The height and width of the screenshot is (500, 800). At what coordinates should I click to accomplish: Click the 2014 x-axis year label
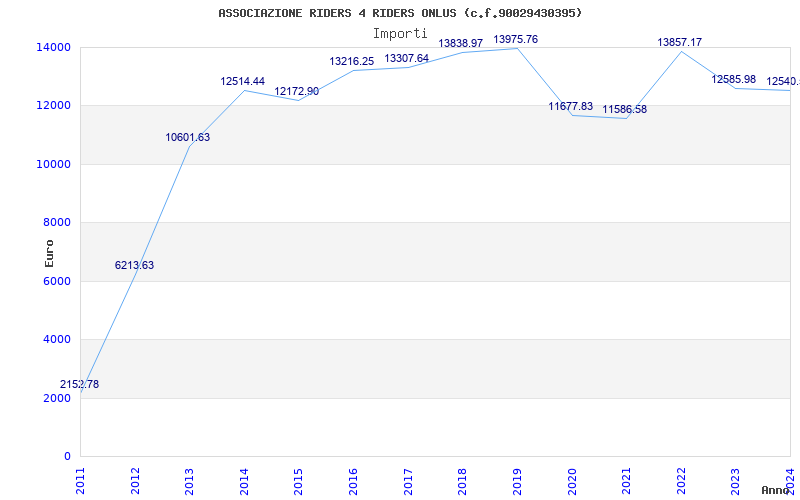click(x=244, y=481)
